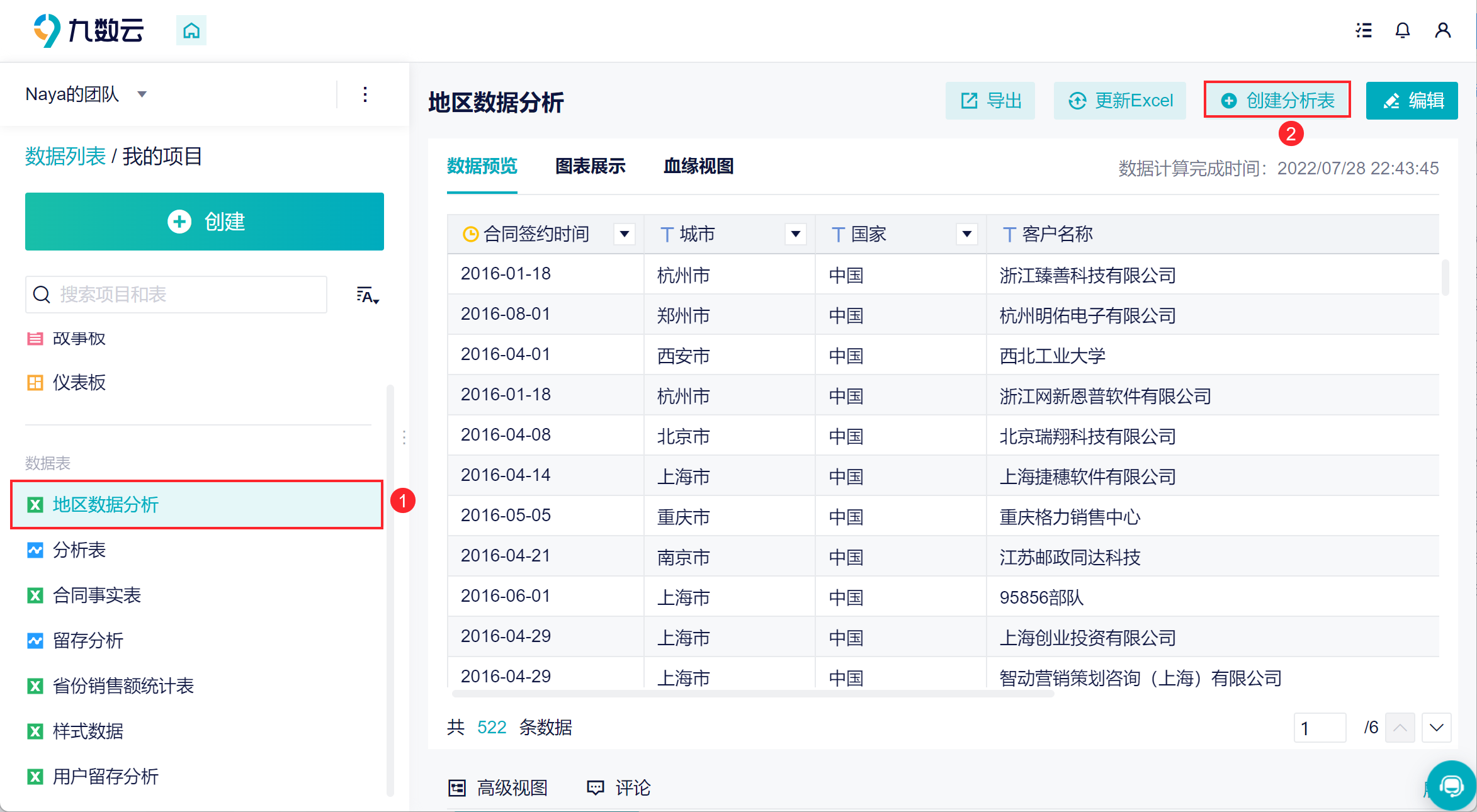Click the home icon in top bar
1477x812 pixels.
click(191, 30)
